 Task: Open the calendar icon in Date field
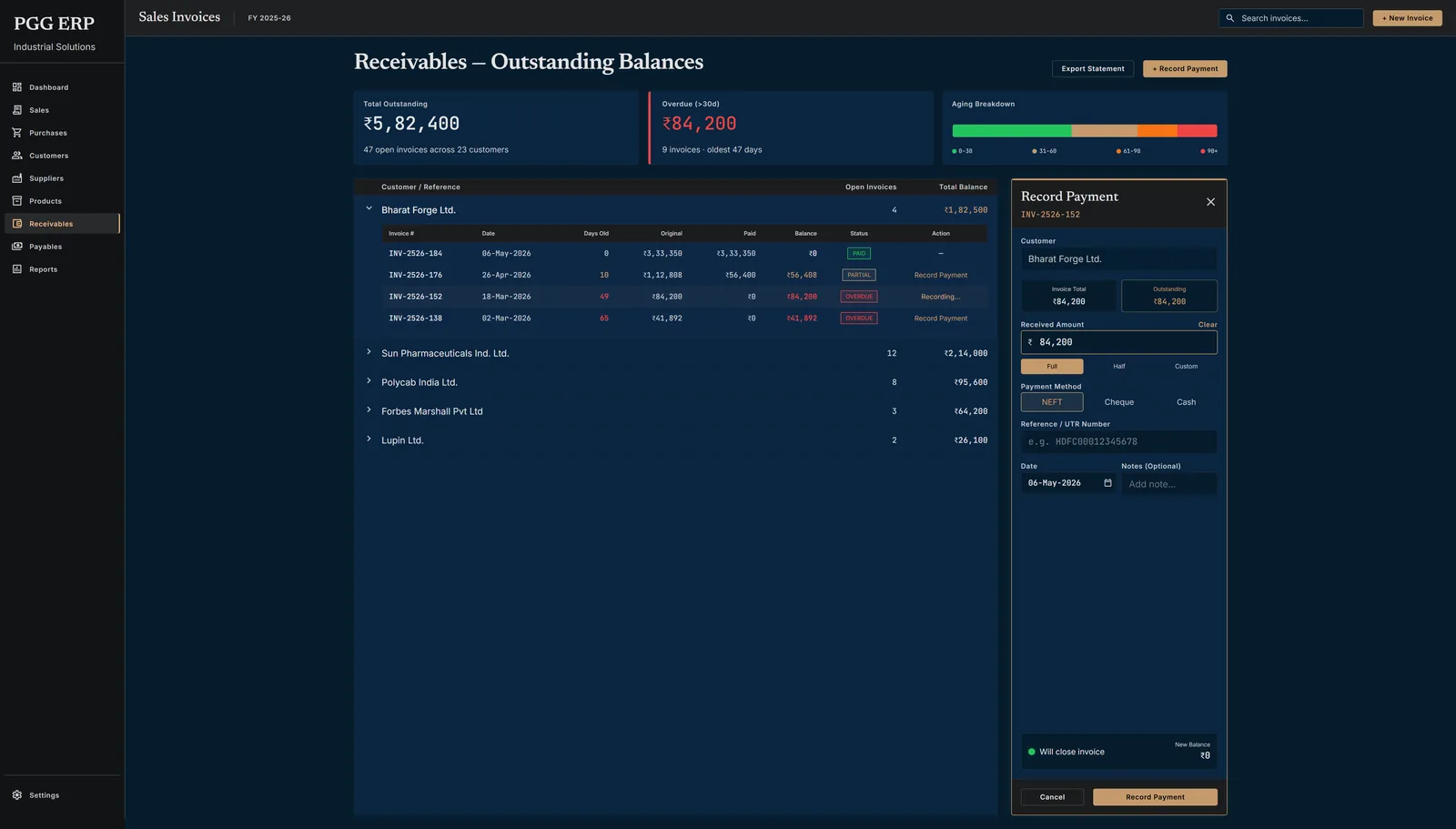1107,483
